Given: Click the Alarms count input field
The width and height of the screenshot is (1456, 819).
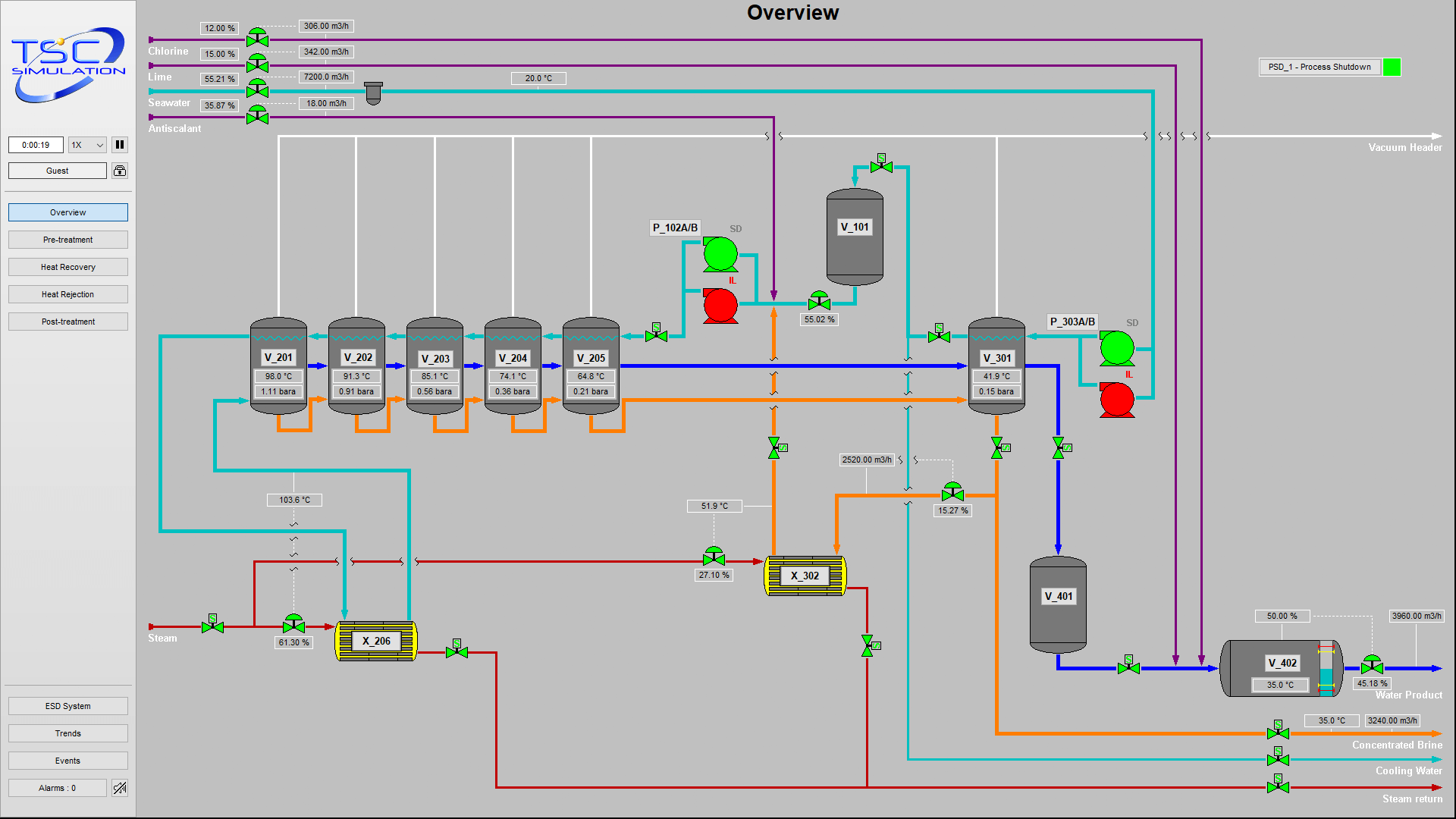Looking at the screenshot, I should tap(58, 788).
